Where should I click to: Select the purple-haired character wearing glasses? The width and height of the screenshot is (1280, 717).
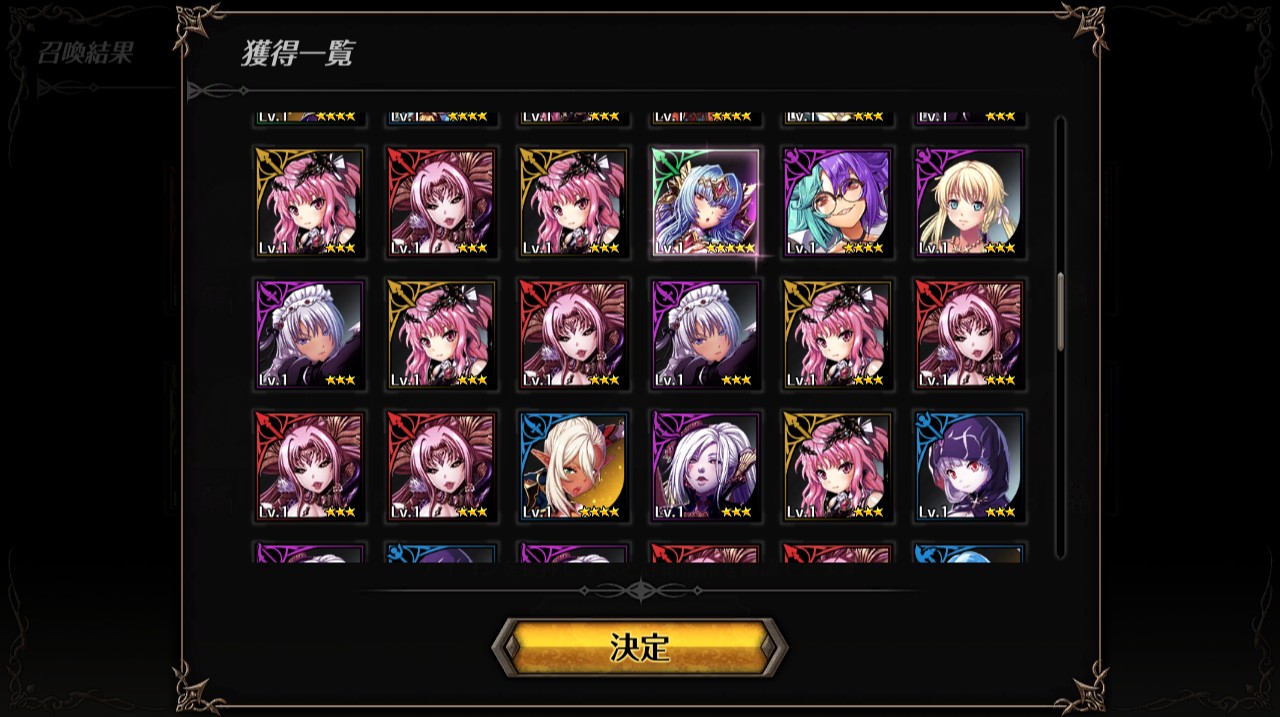point(838,203)
